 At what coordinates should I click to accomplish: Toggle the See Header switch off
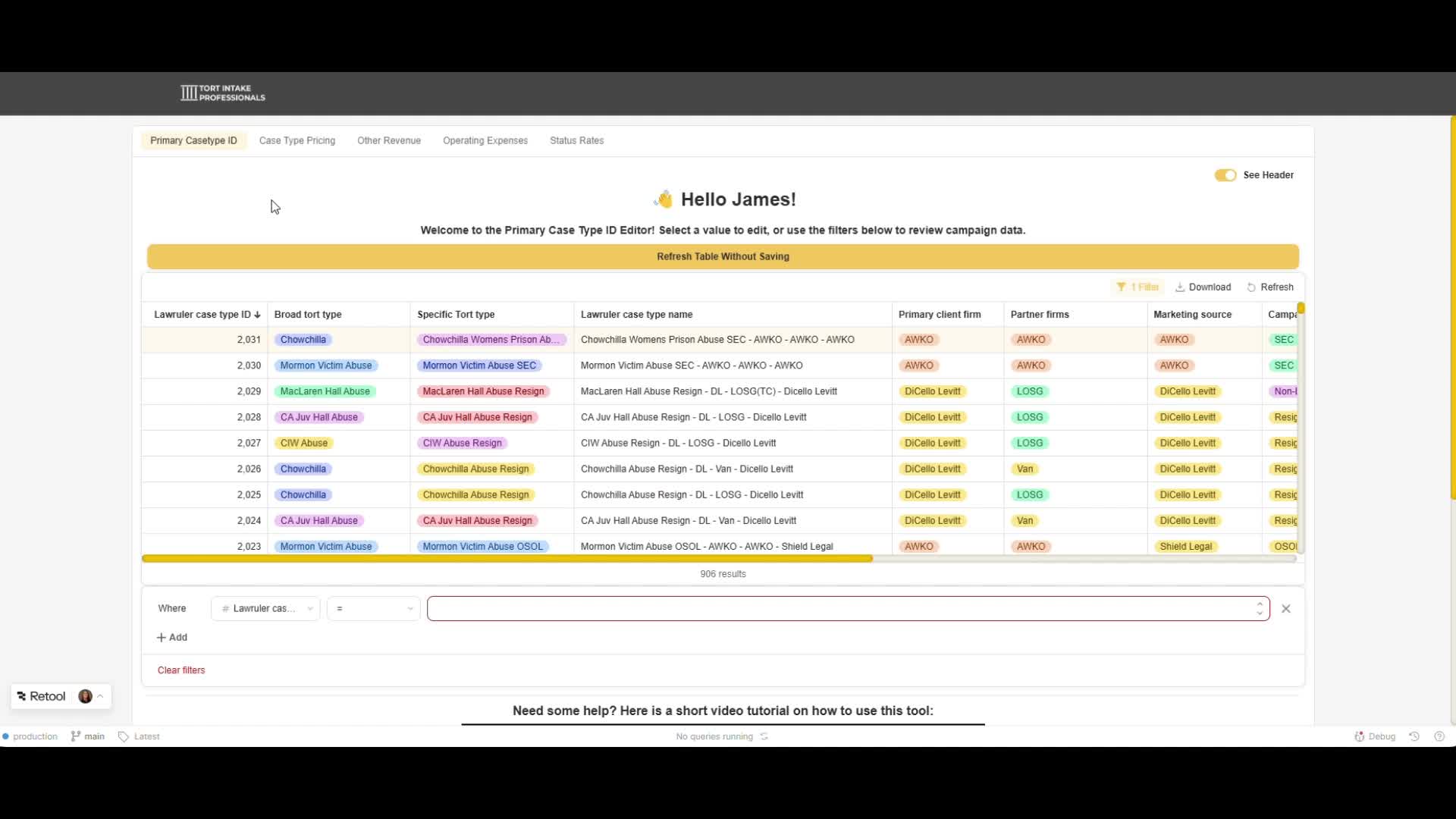click(x=1225, y=175)
